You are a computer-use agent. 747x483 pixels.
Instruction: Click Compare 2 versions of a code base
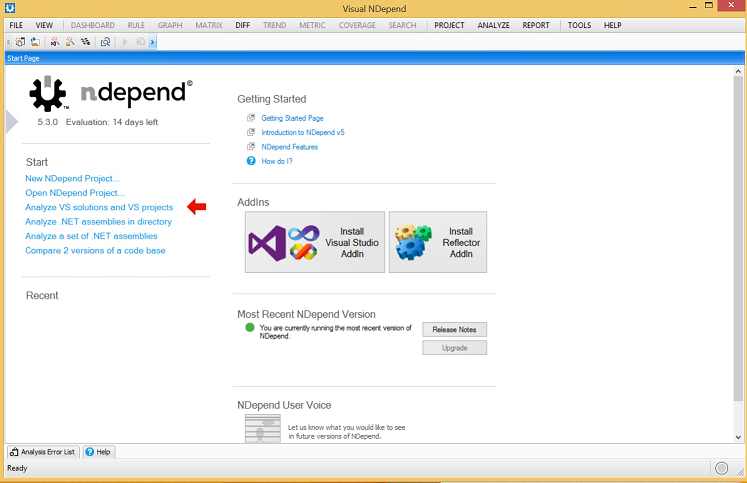(x=95, y=250)
